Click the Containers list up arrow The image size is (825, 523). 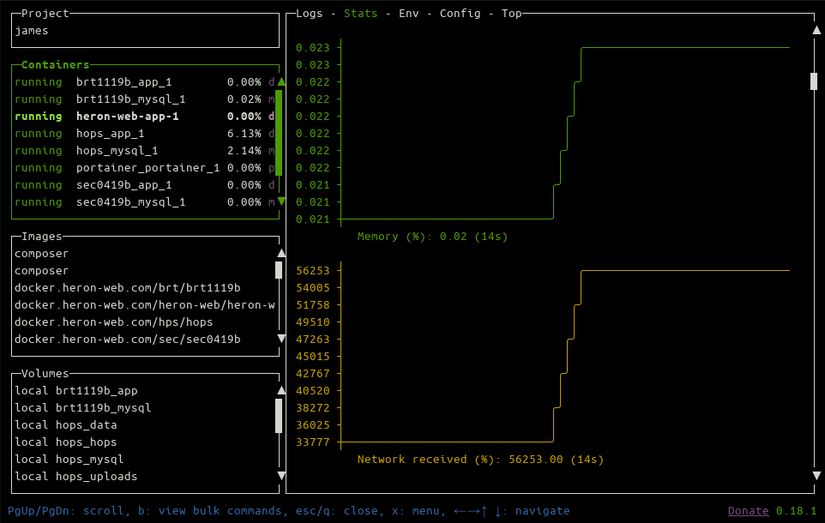(x=281, y=82)
